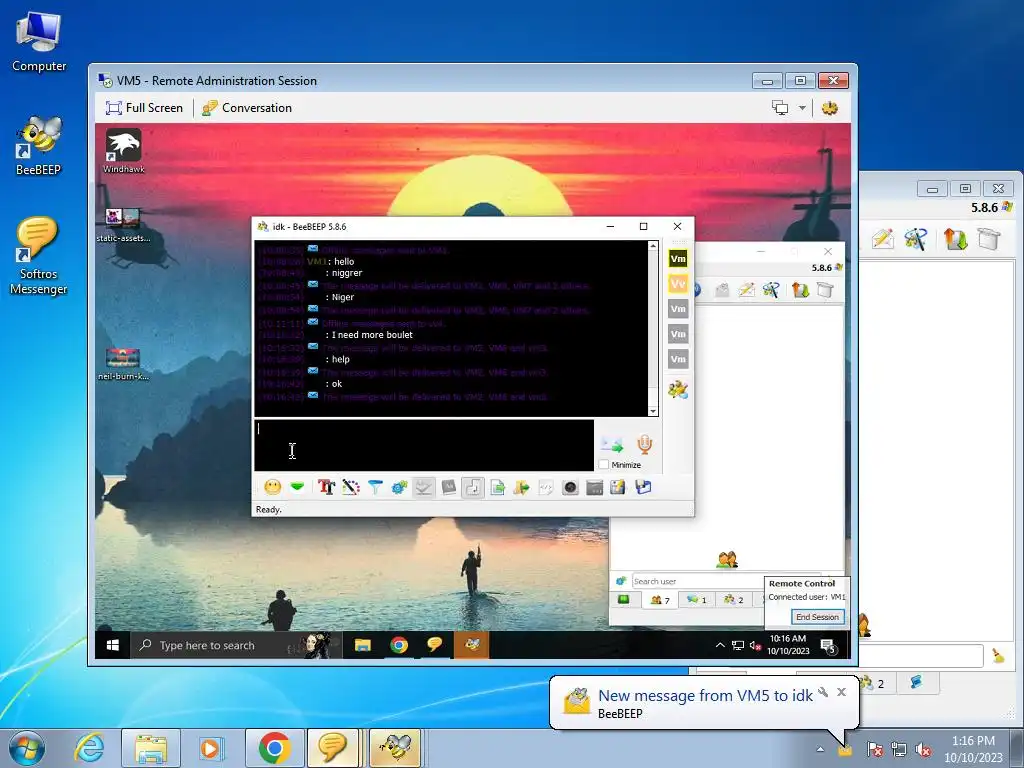Select the dark Vm user avatar in chat sidebar
This screenshot has height=768, width=1024.
(x=678, y=259)
